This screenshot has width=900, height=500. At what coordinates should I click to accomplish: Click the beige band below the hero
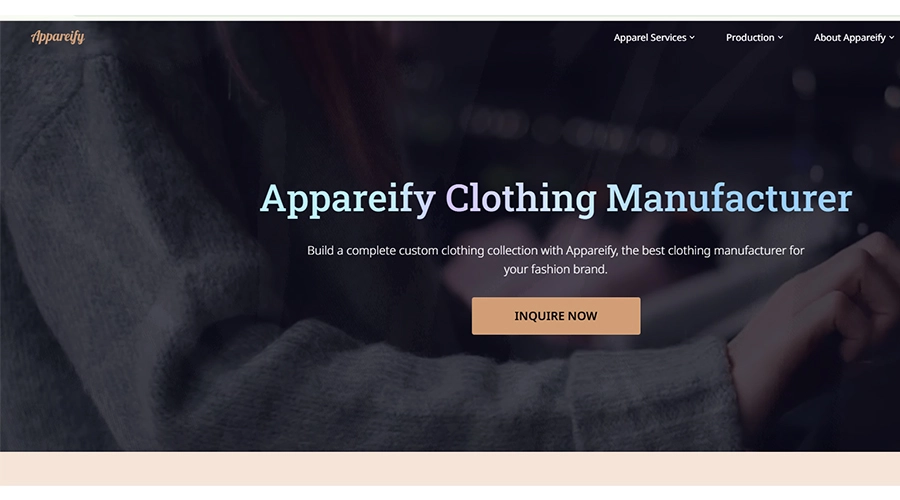pyautogui.click(x=450, y=468)
